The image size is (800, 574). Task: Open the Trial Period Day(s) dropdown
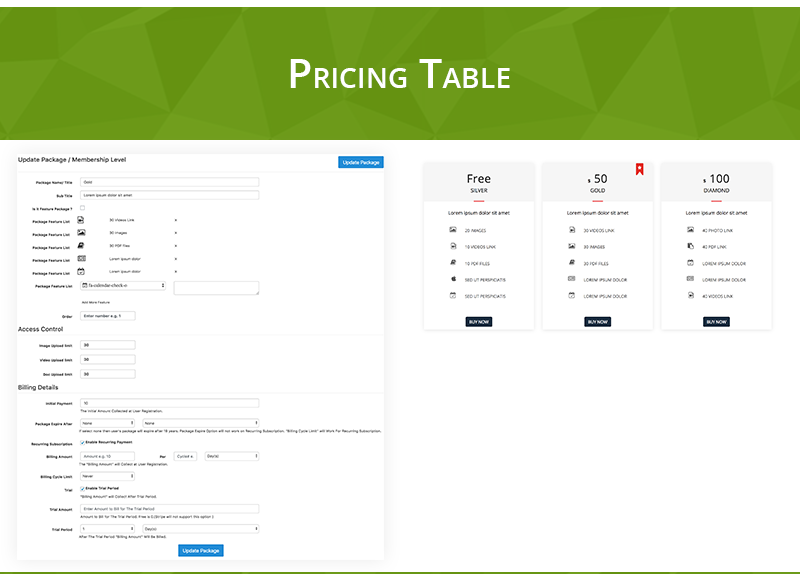click(x=201, y=528)
